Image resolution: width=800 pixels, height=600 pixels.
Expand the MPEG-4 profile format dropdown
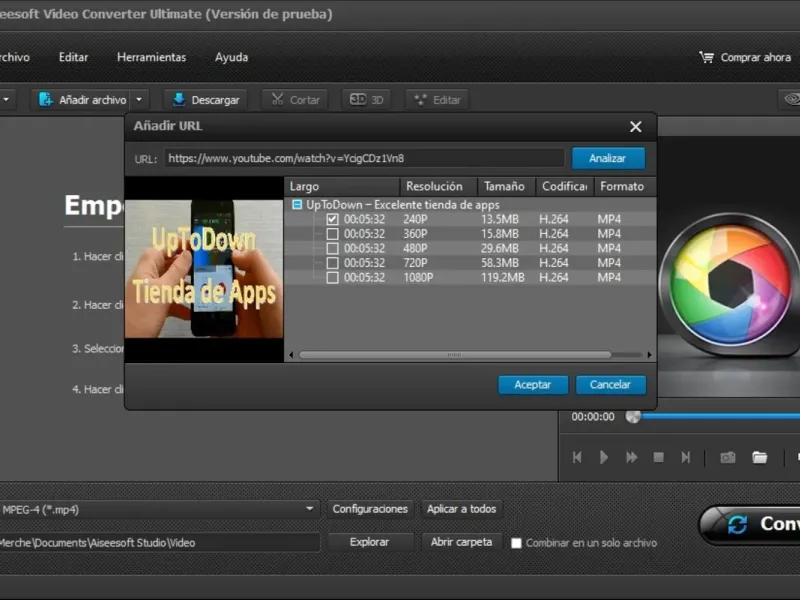[x=310, y=509]
